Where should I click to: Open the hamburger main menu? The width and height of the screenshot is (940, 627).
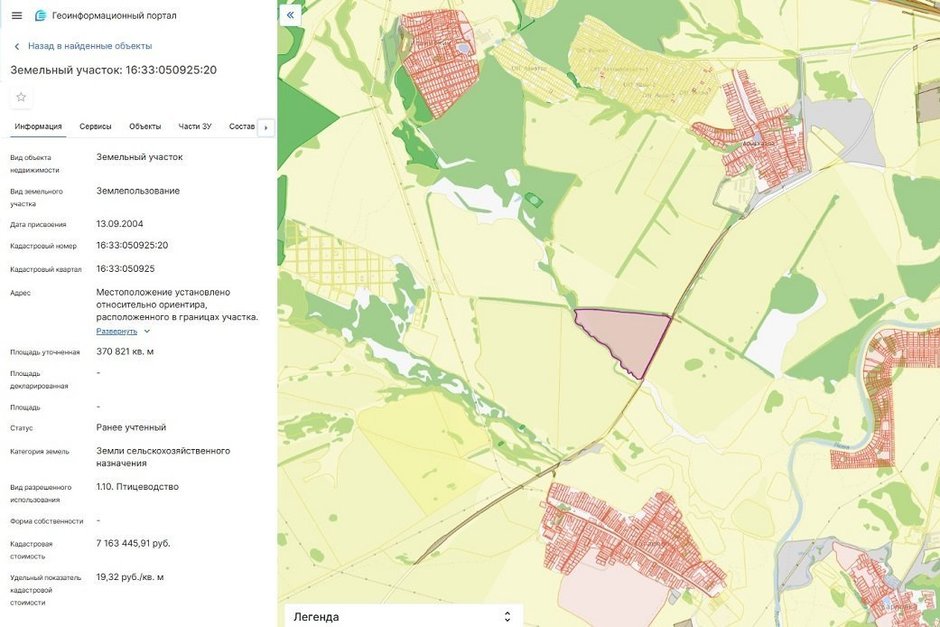(16, 16)
